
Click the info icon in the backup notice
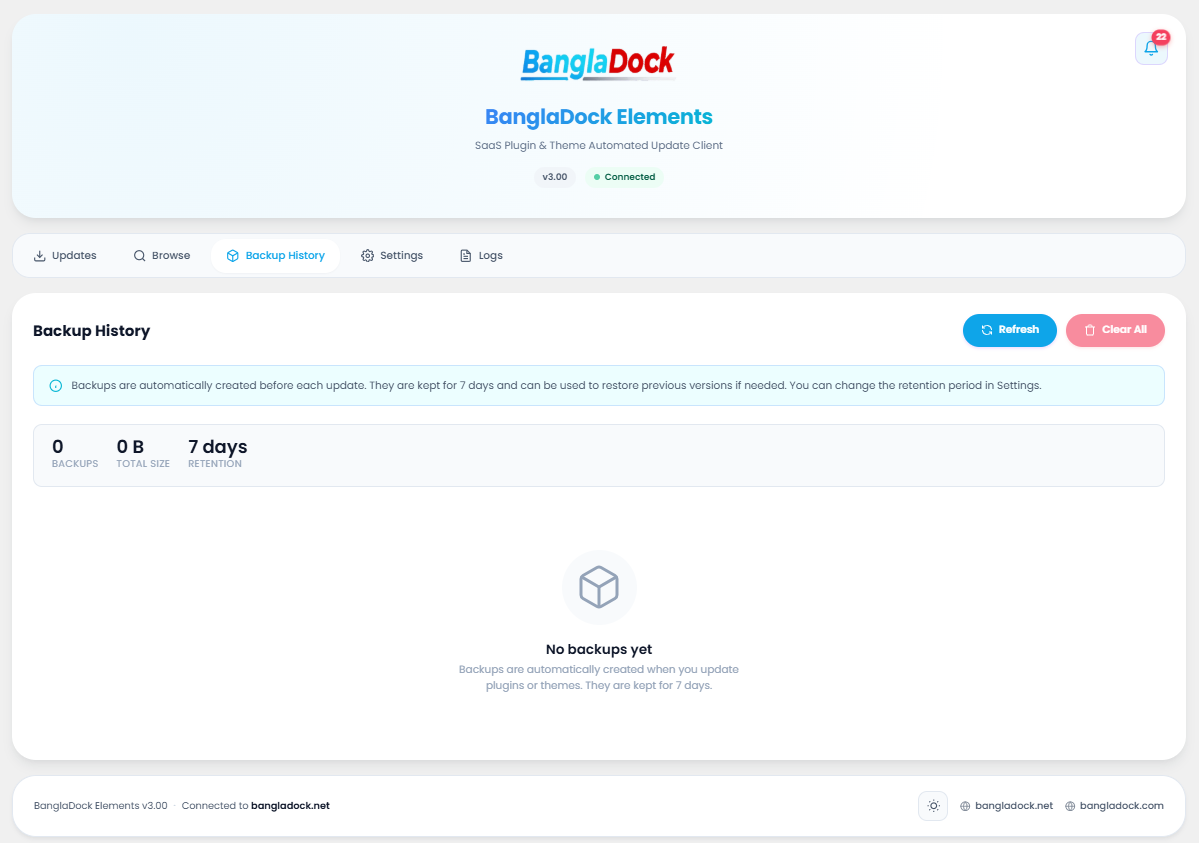56,386
